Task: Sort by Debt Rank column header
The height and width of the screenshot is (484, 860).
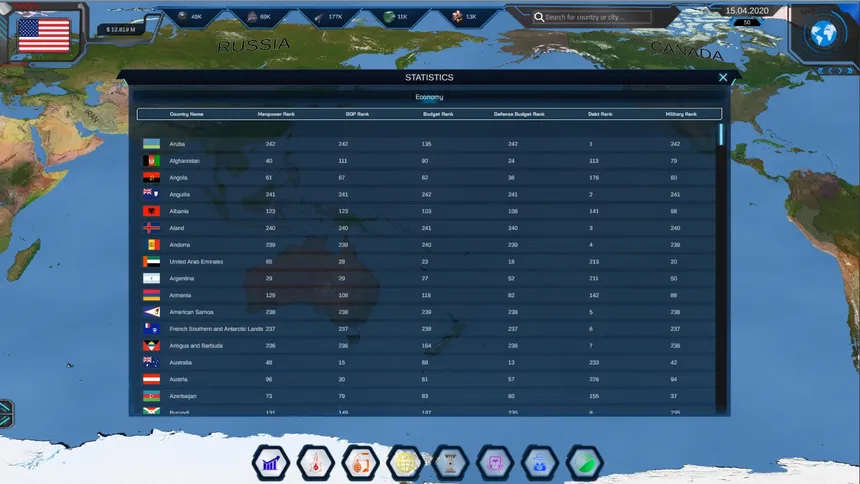Action: coord(600,114)
